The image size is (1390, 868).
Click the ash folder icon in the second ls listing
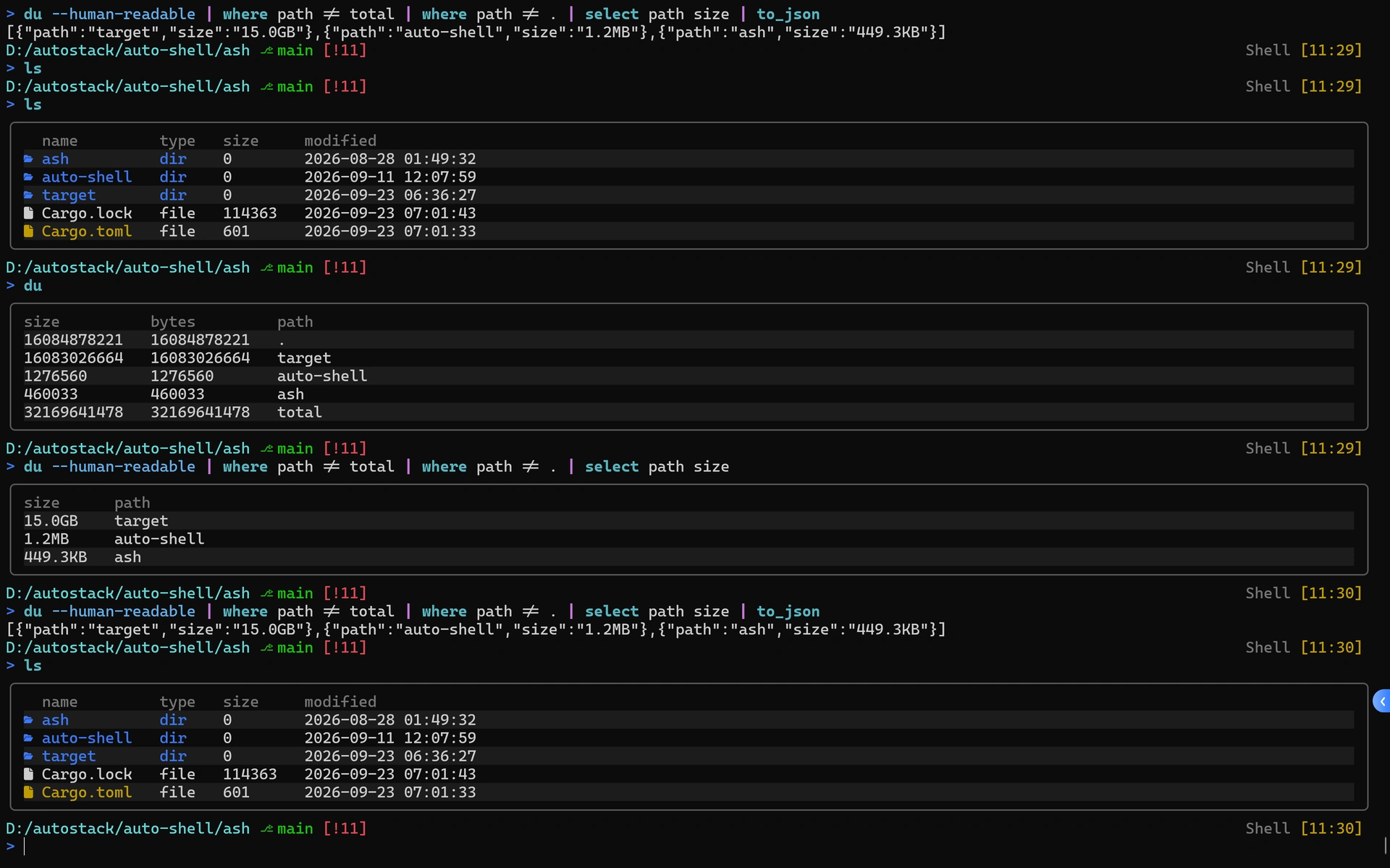[x=28, y=720]
